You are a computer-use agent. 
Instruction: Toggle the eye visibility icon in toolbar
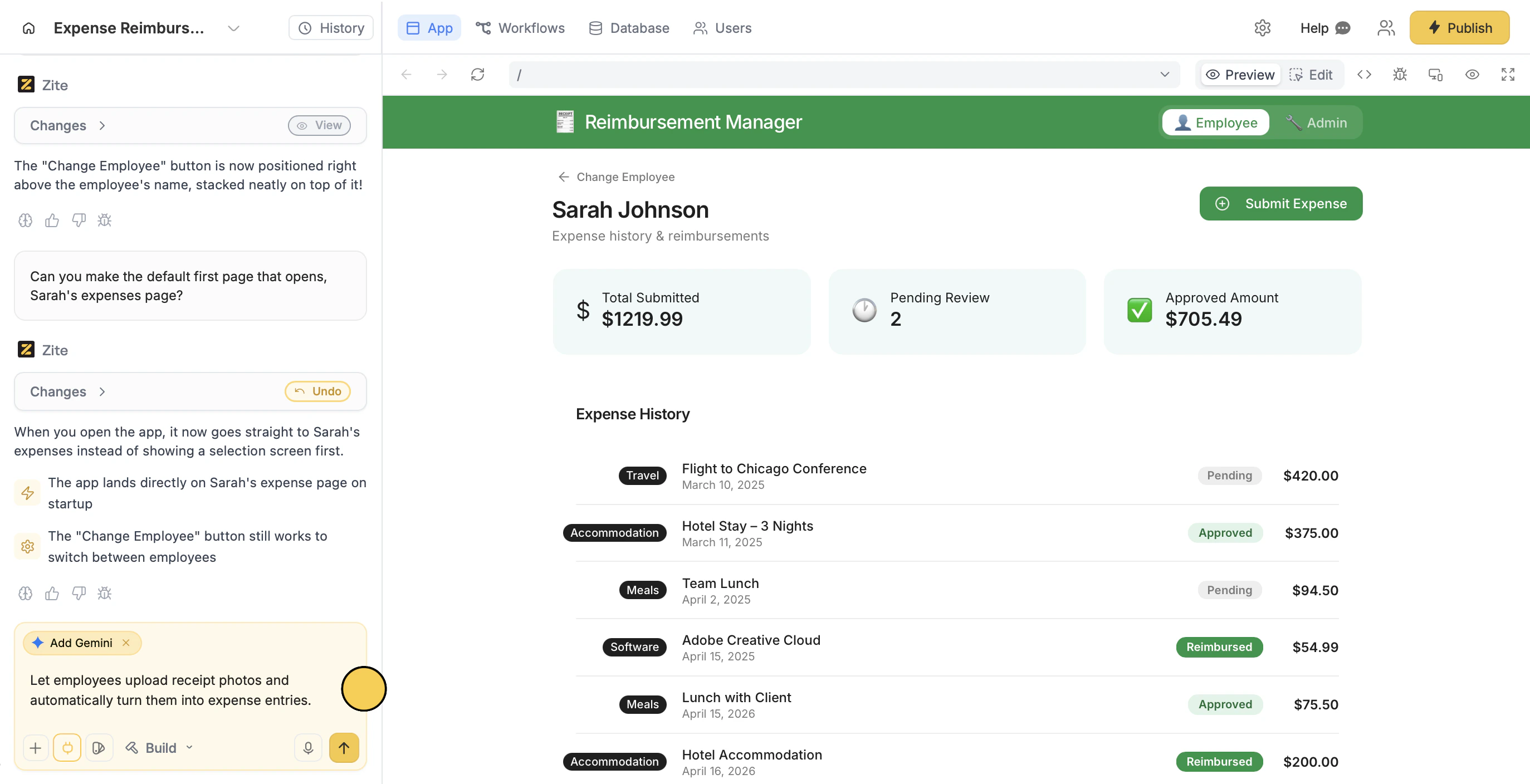click(x=1472, y=74)
